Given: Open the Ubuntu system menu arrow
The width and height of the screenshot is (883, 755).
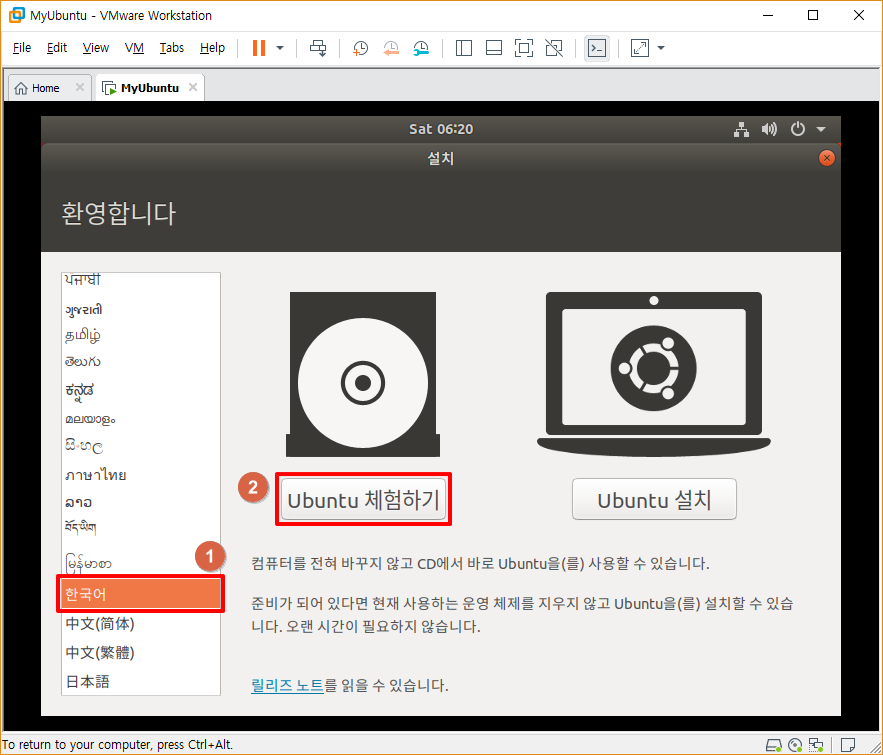Looking at the screenshot, I should 821,129.
